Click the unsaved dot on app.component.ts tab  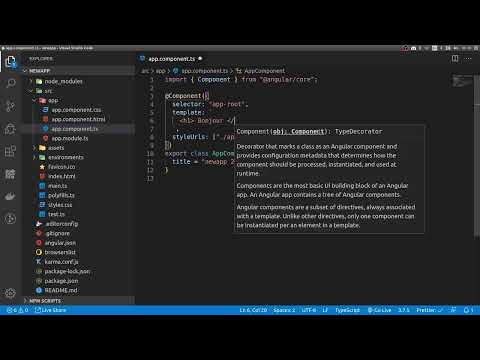tap(200, 59)
